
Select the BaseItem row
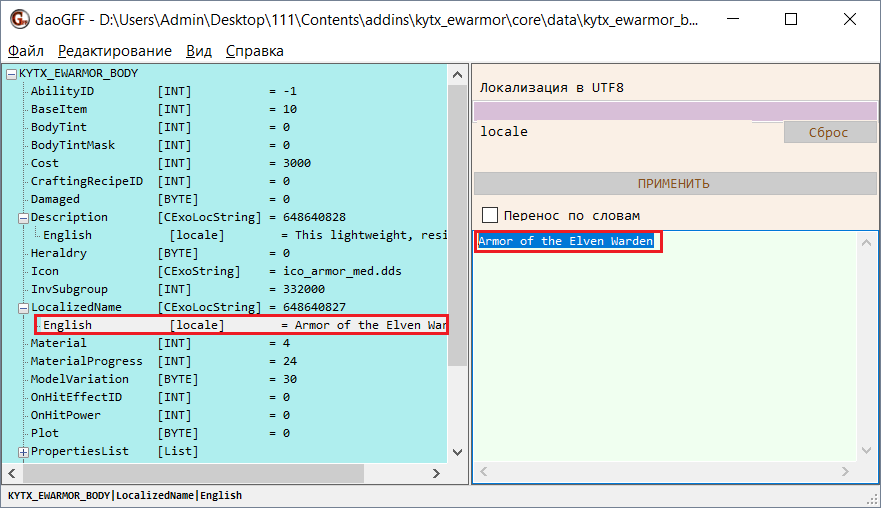coord(164,109)
